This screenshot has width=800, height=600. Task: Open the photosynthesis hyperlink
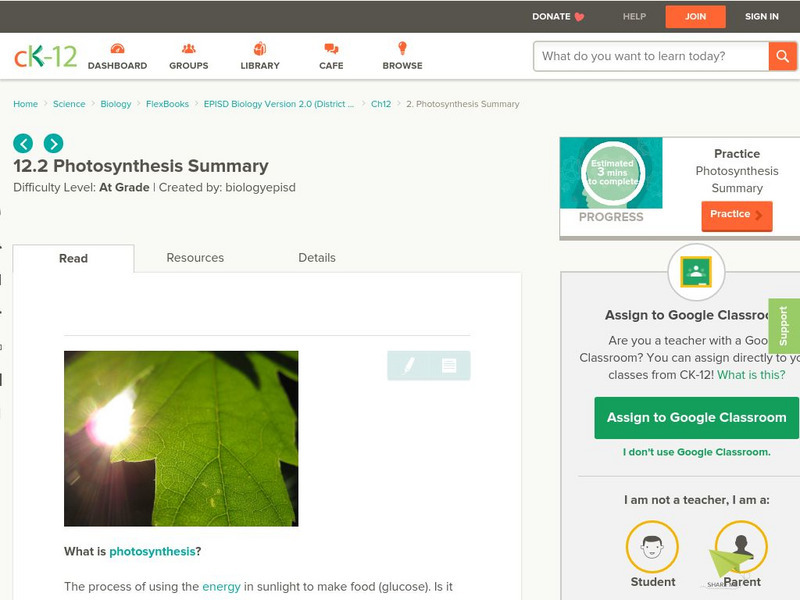(153, 552)
